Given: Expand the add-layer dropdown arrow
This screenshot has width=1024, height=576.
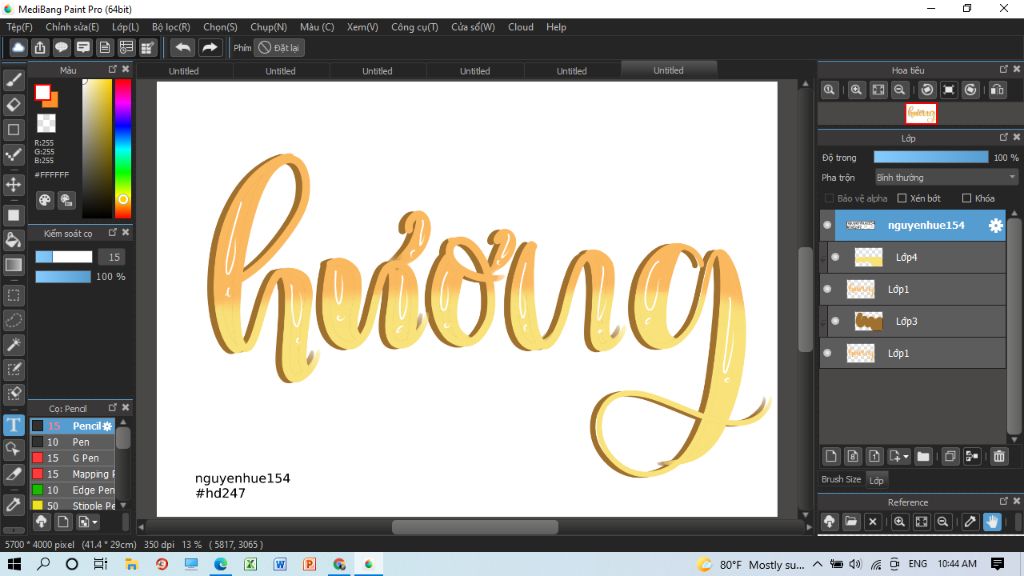Looking at the screenshot, I should click(905, 457).
